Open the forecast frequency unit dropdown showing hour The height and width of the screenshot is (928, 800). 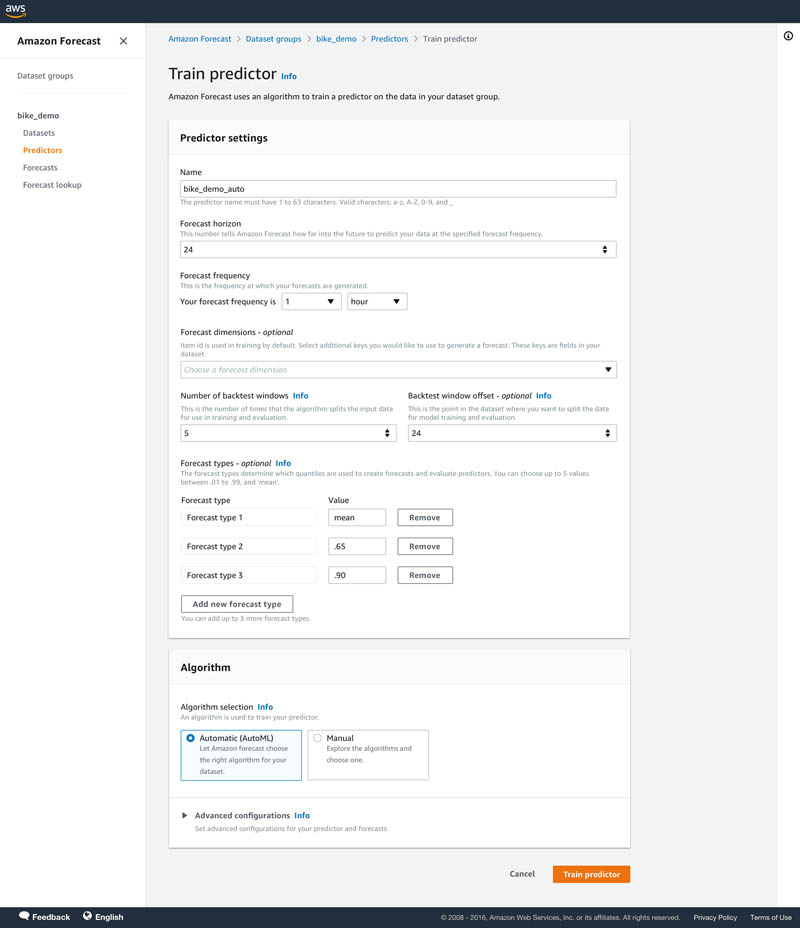pos(377,302)
